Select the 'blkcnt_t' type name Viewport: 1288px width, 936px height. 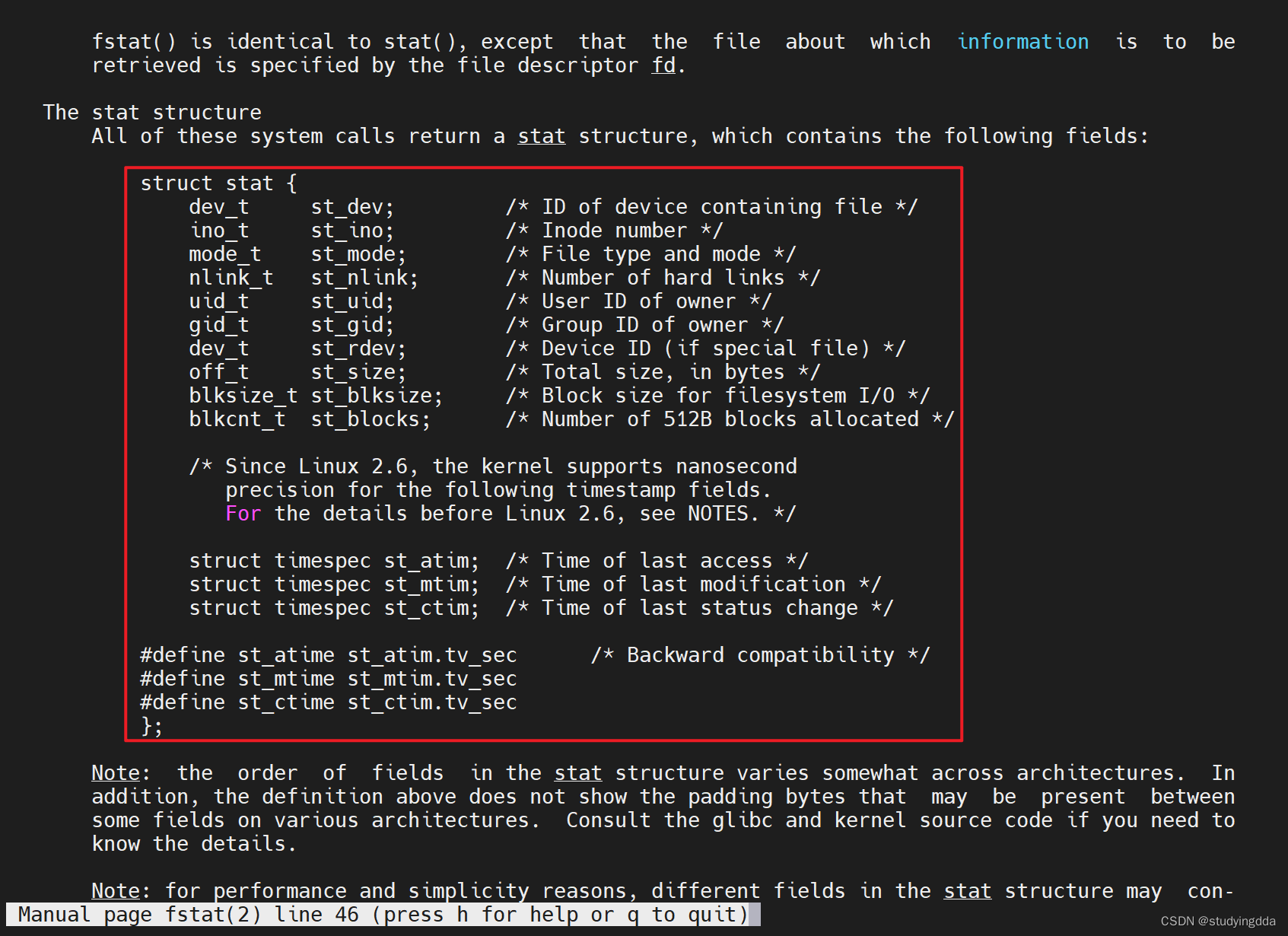(x=237, y=419)
